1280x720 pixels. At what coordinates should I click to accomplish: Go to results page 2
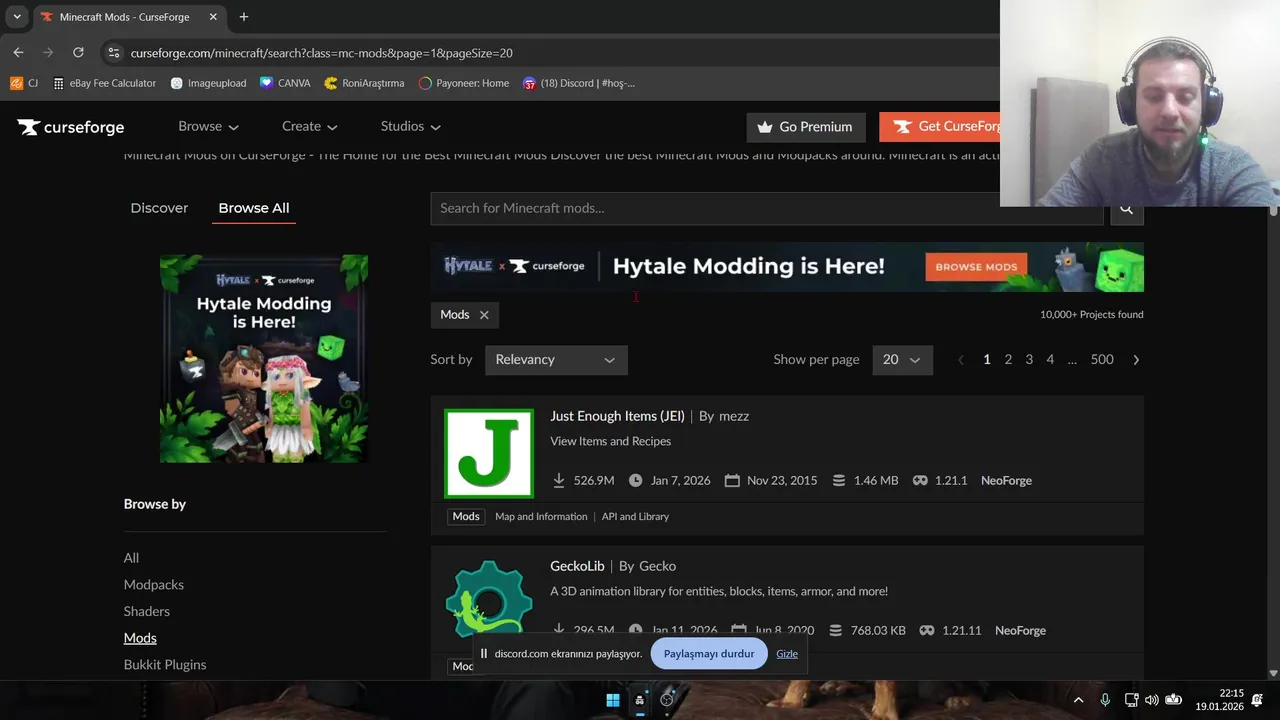(1008, 360)
